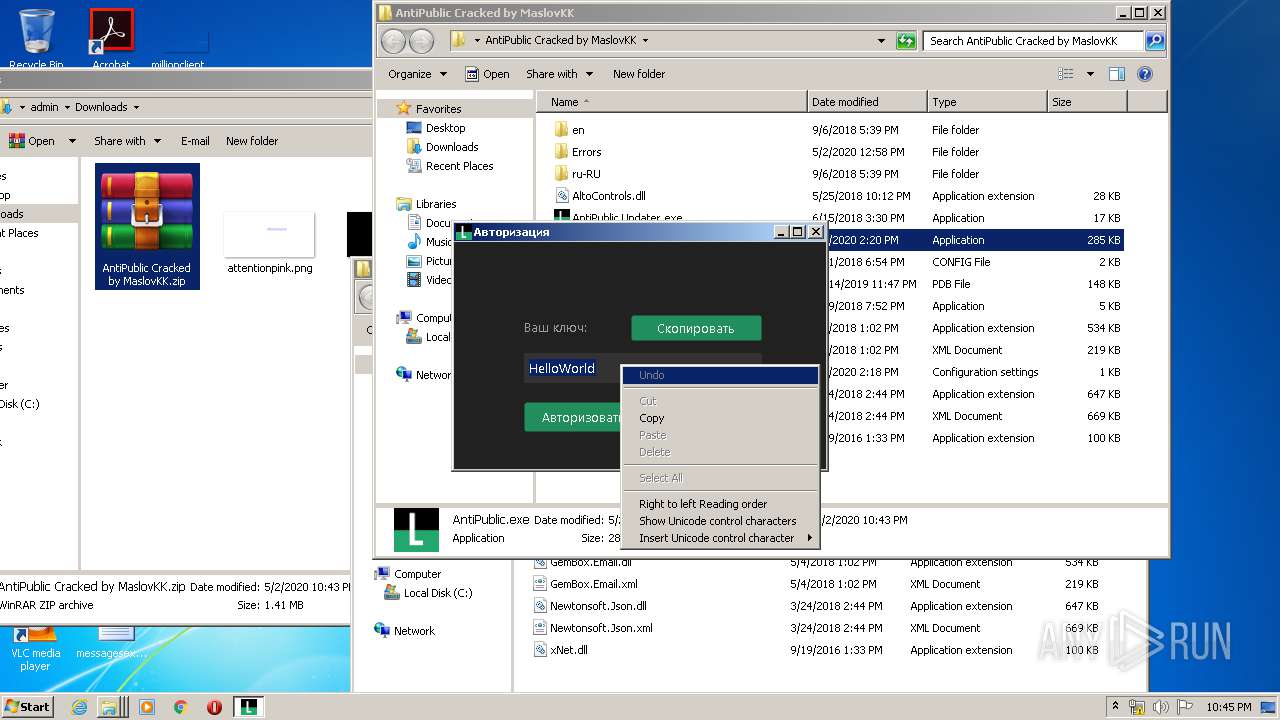Open the Acrobat desktop icon
This screenshot has width=1280, height=720.
pyautogui.click(x=111, y=38)
